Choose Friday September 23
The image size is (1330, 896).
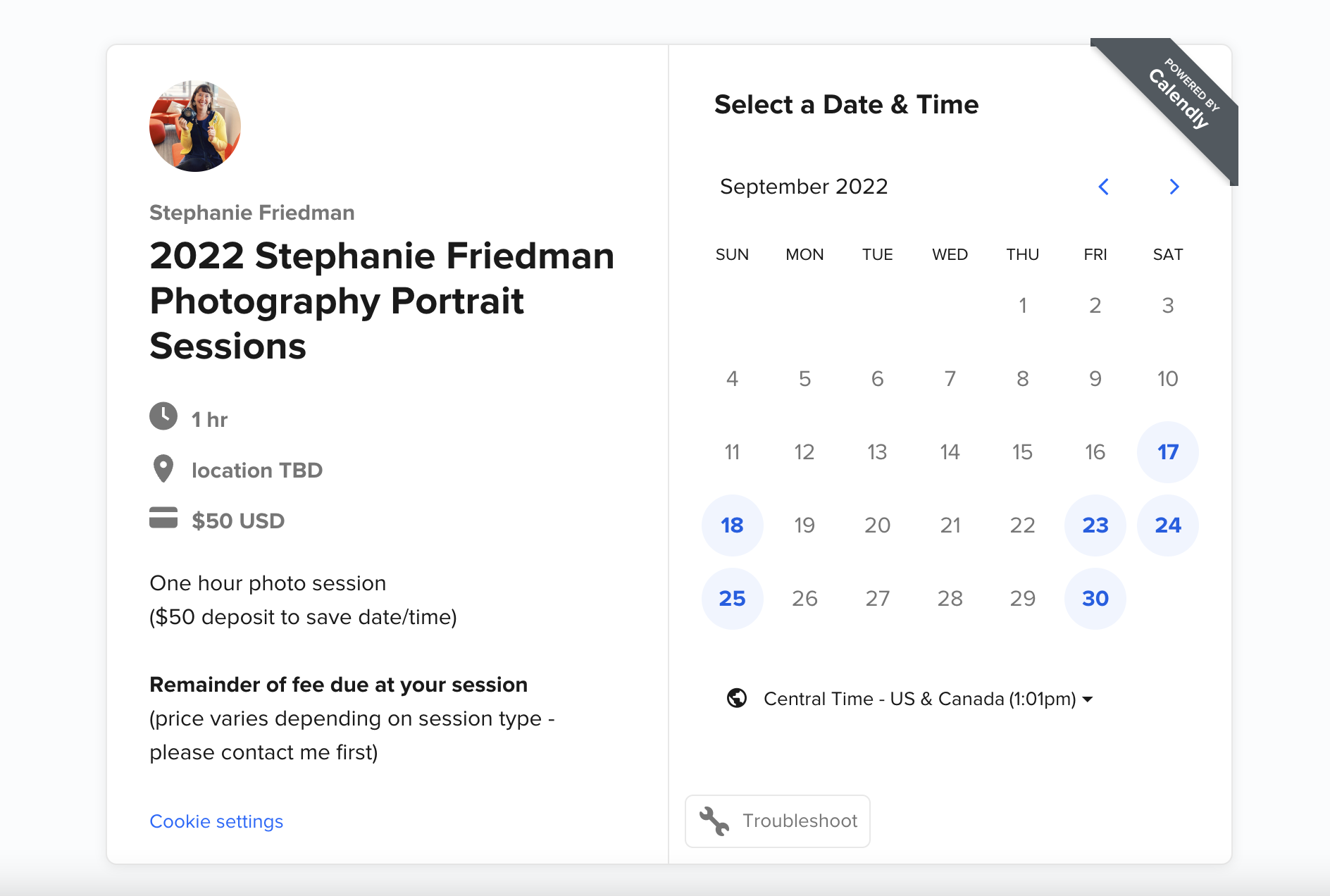(x=1095, y=525)
